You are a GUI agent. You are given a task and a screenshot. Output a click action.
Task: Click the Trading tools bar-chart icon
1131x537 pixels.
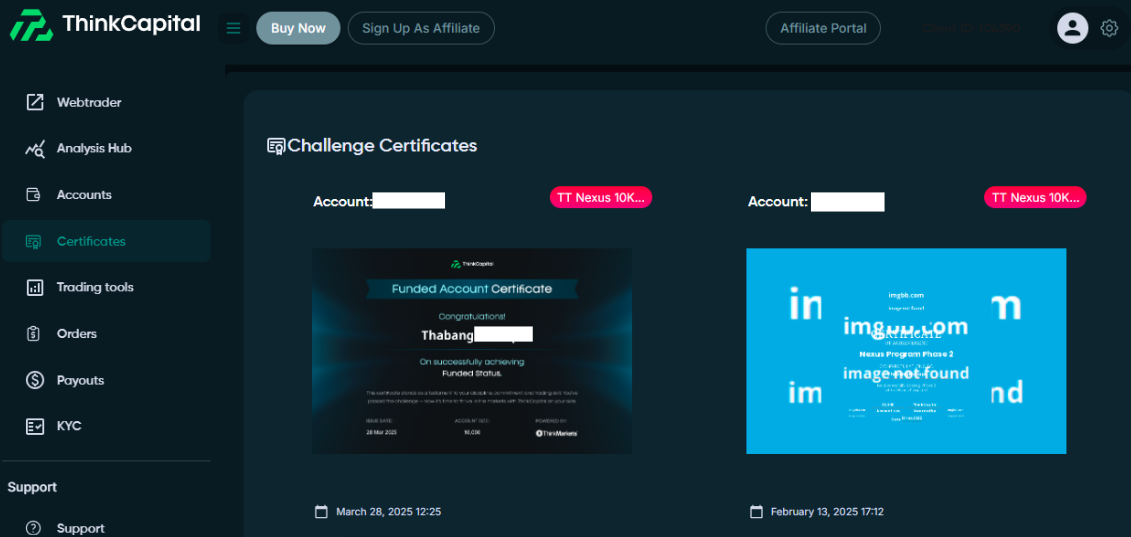[35, 287]
